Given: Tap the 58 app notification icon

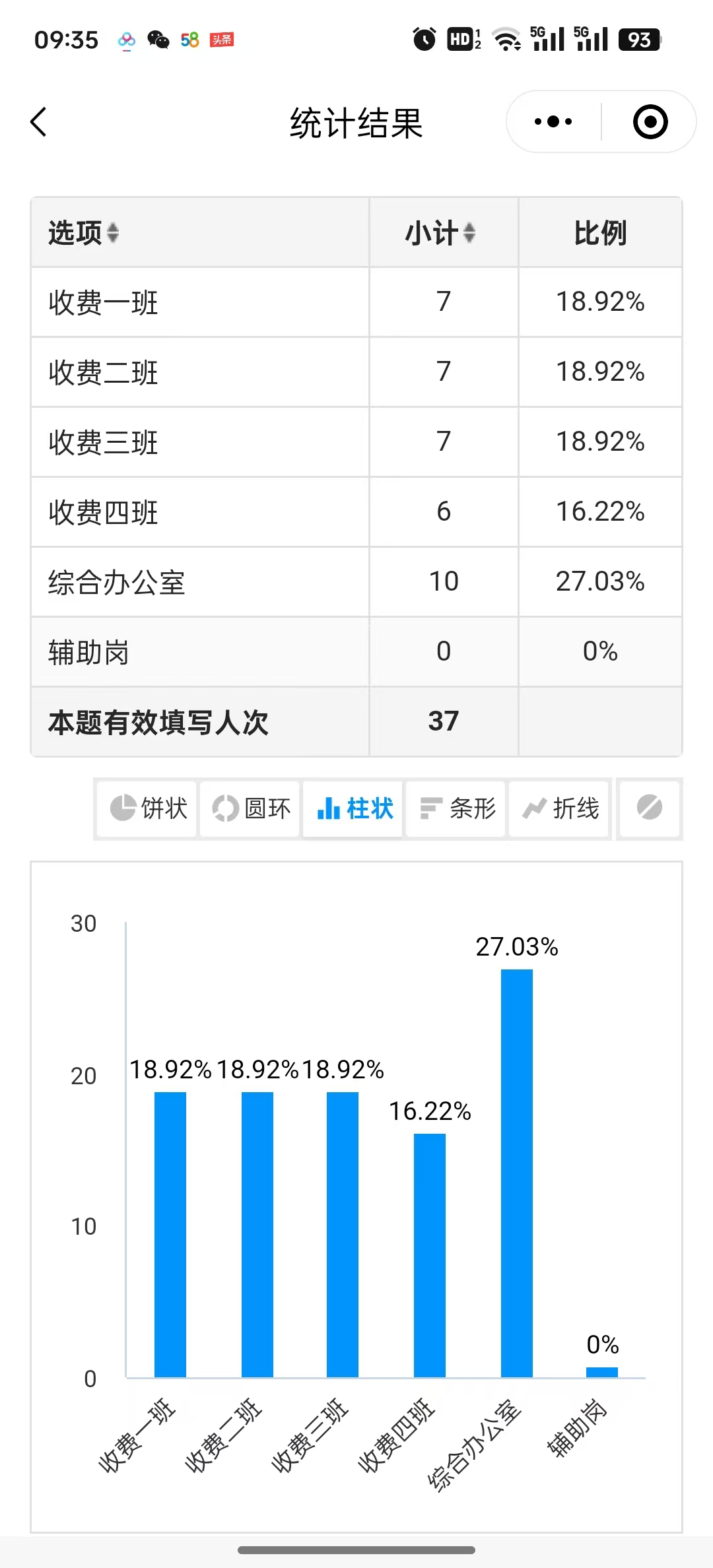Looking at the screenshot, I should pos(190,40).
